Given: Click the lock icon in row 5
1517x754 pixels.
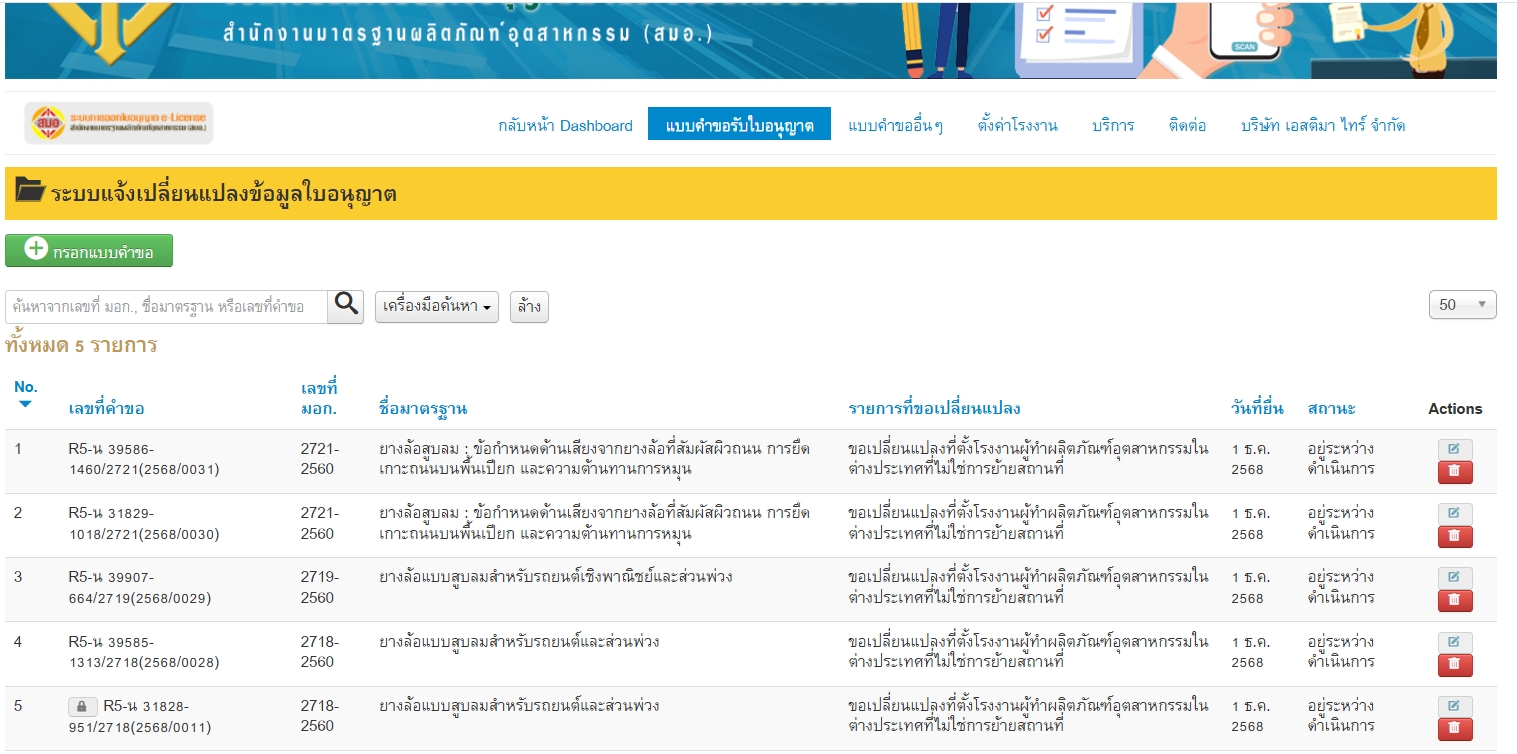Looking at the screenshot, I should coord(83,707).
